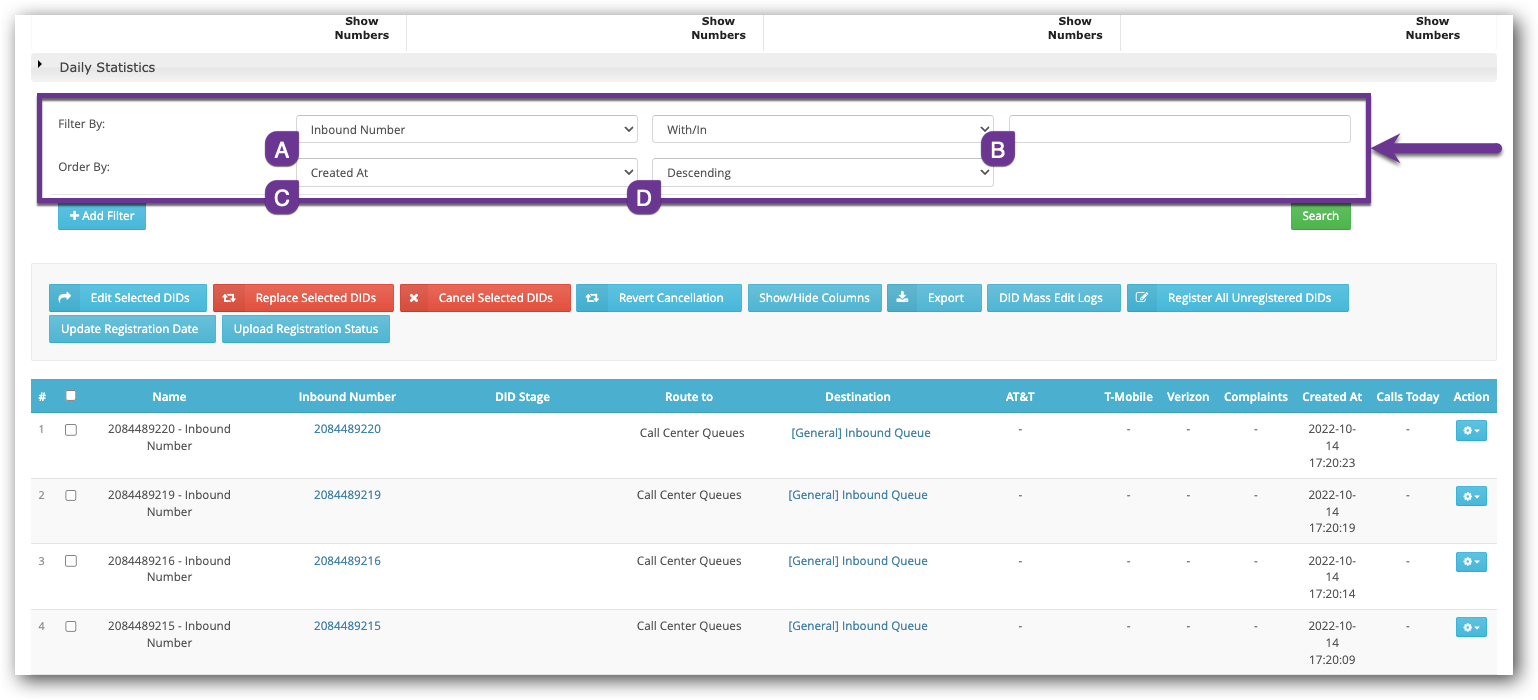Change the Descending order dropdown

click(x=821, y=172)
